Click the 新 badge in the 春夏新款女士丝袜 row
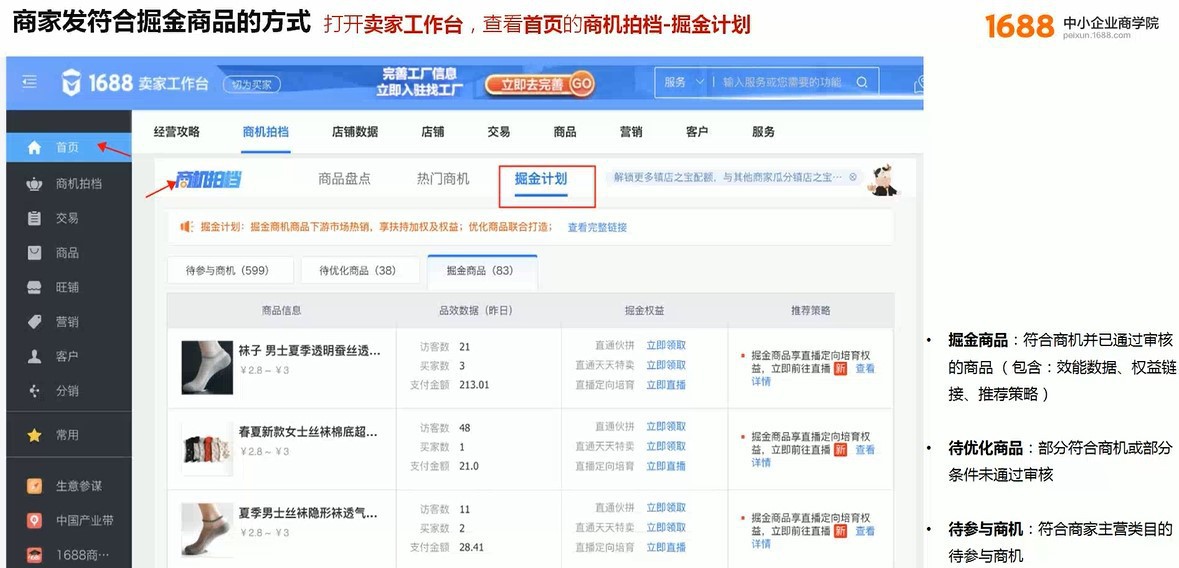The height and width of the screenshot is (568, 1179). coord(841,450)
